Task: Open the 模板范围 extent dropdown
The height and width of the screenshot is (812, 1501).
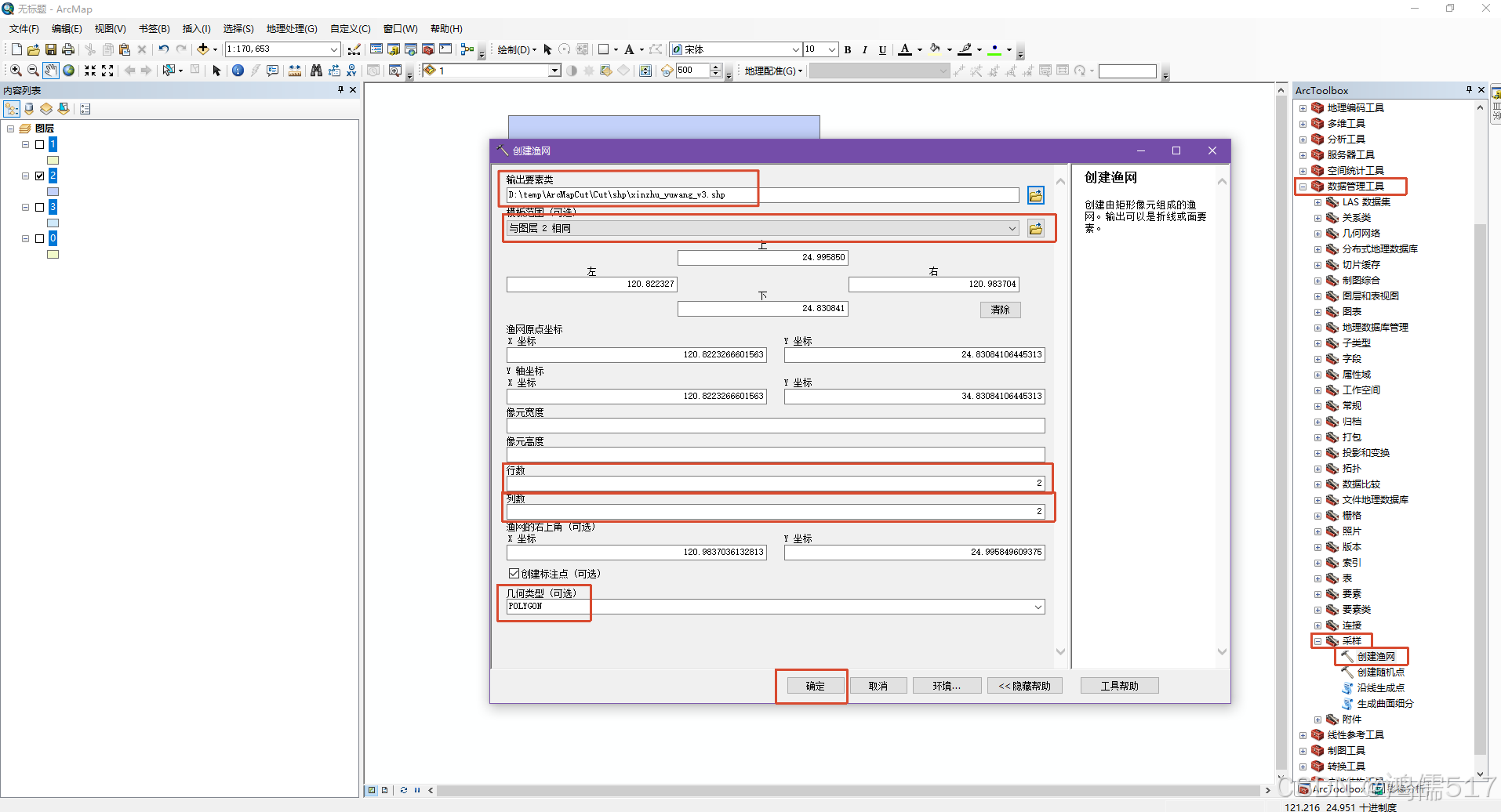Action: (x=1012, y=228)
